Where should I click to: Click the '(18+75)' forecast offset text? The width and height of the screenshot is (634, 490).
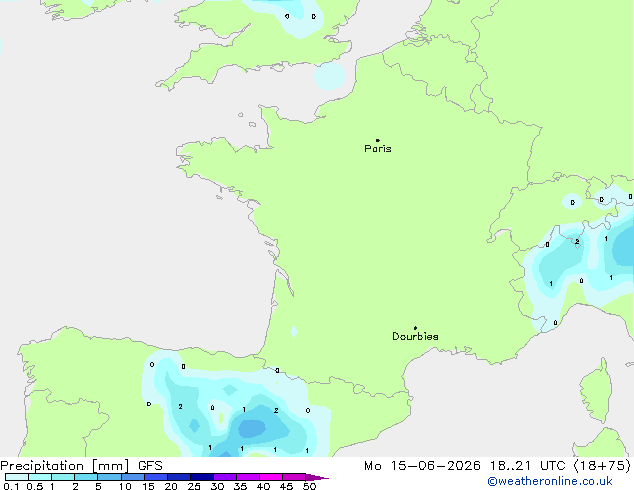[x=602, y=466]
